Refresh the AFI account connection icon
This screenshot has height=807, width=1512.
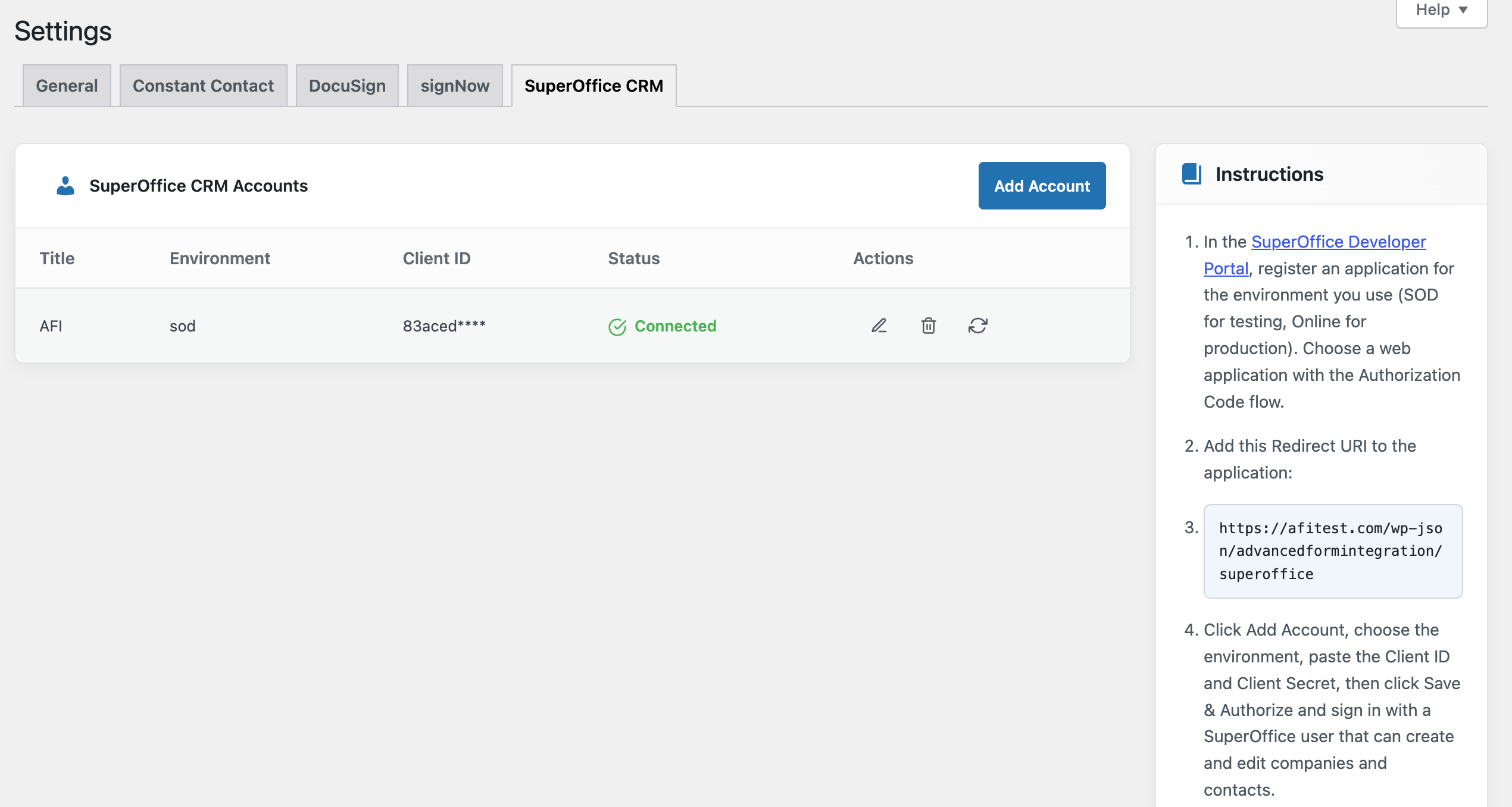tap(978, 326)
